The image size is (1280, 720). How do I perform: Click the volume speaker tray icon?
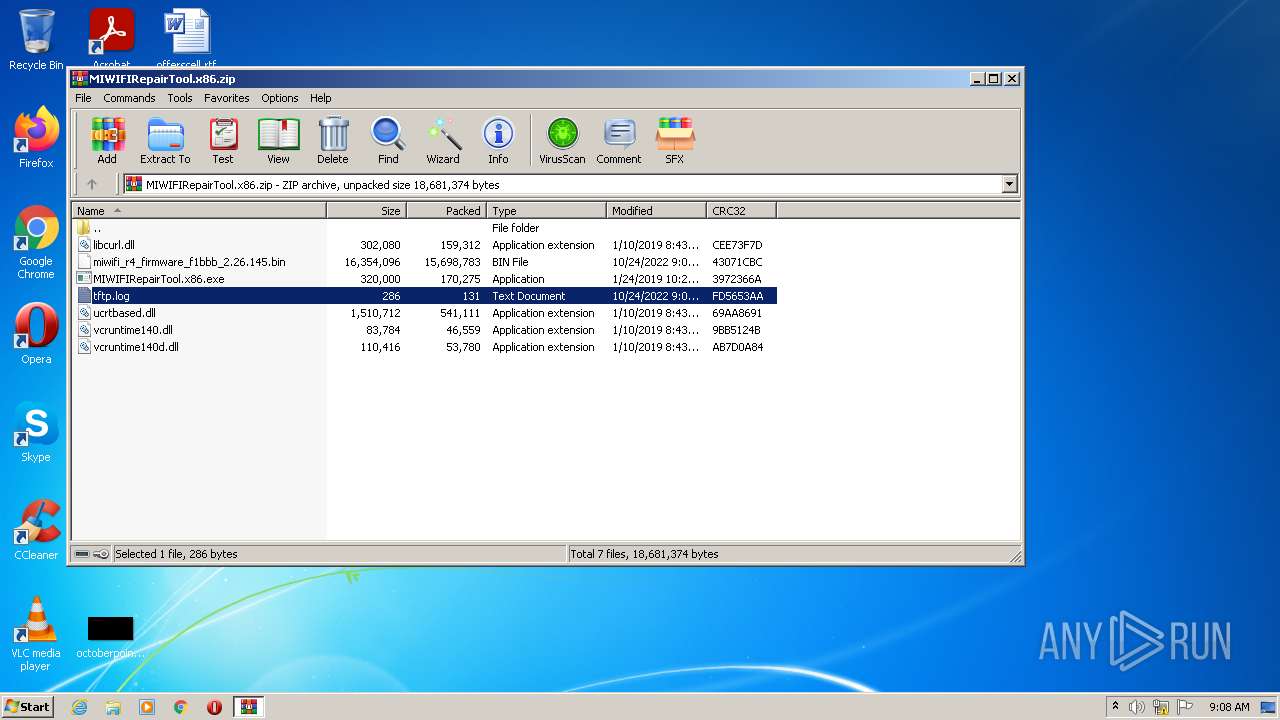coord(1136,707)
